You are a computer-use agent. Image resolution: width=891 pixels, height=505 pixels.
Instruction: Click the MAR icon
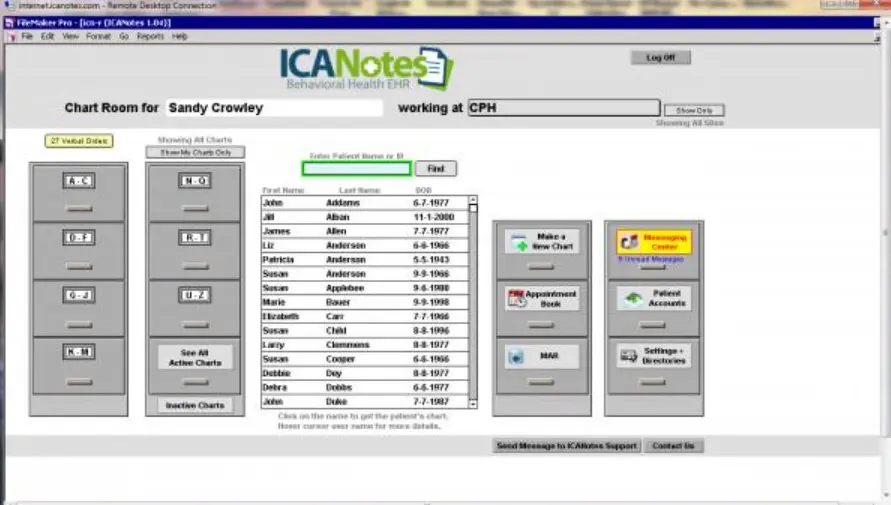pos(516,357)
